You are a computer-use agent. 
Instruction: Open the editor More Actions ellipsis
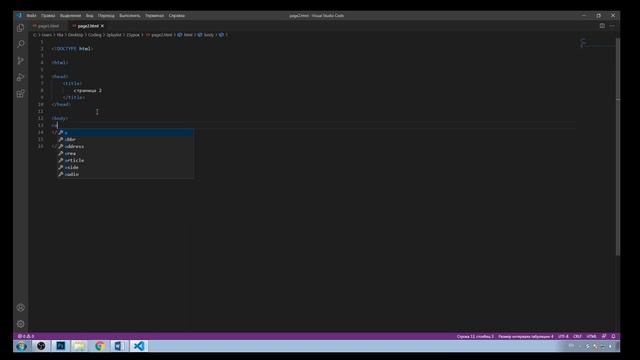click(x=612, y=26)
